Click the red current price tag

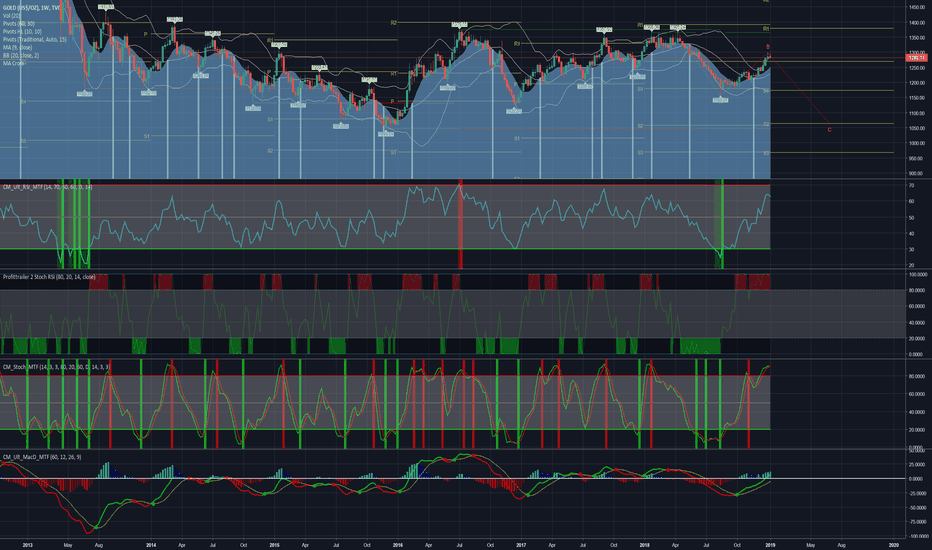click(916, 58)
